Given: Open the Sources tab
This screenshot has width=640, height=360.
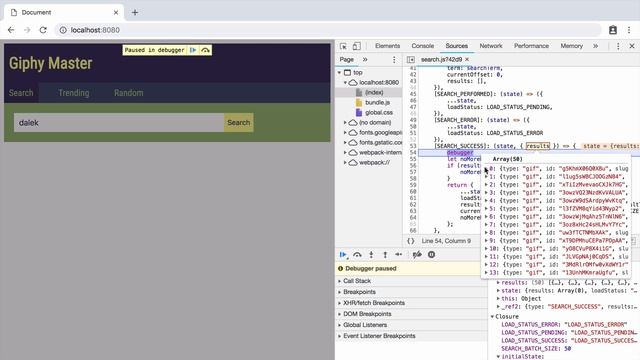Looking at the screenshot, I should click(457, 46).
